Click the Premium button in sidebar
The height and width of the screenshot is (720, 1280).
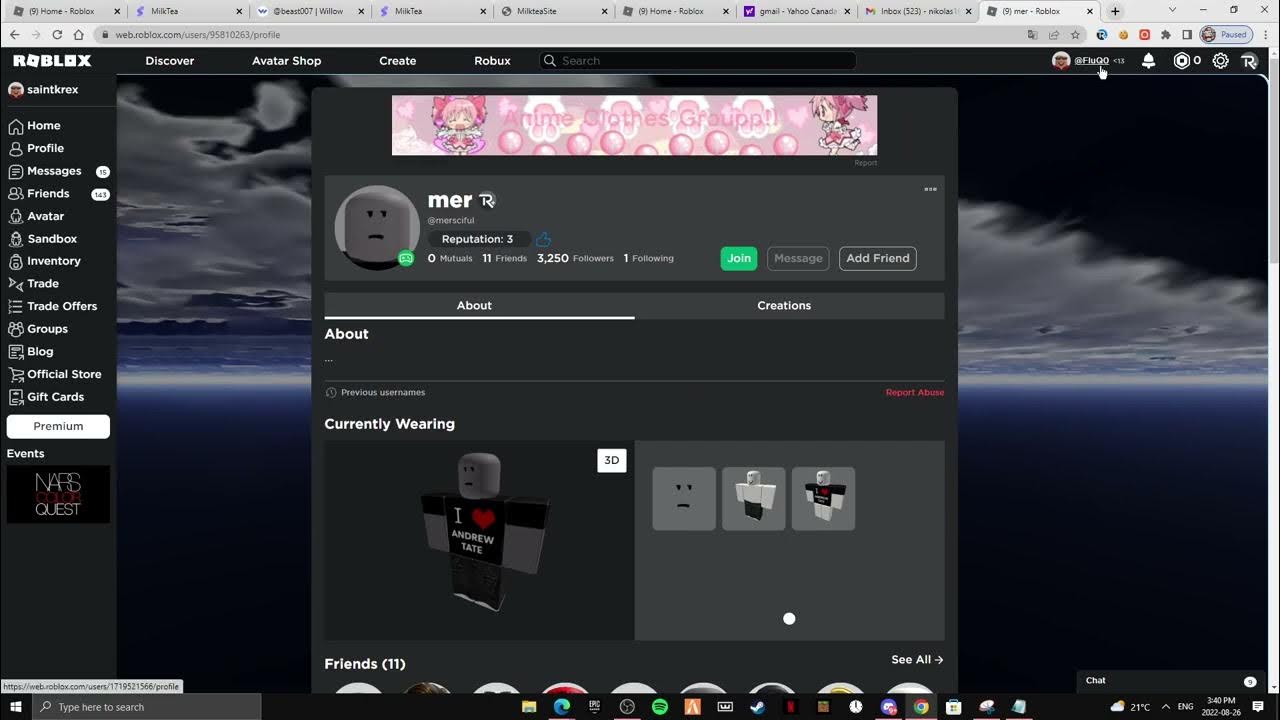(x=58, y=426)
